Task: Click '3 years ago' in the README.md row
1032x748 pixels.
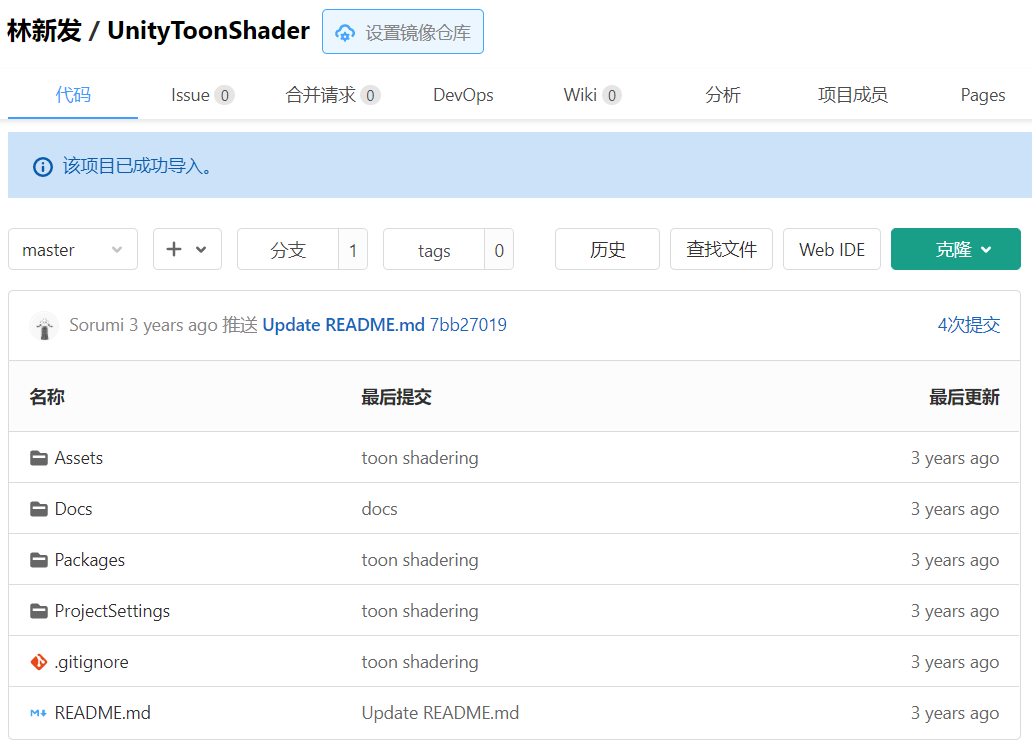Action: 955,713
